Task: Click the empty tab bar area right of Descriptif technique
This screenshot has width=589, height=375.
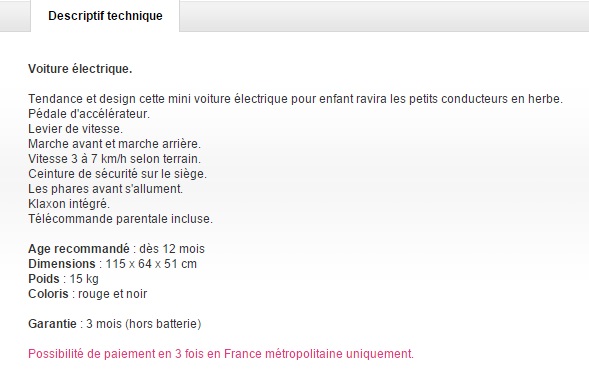Action: [x=384, y=16]
